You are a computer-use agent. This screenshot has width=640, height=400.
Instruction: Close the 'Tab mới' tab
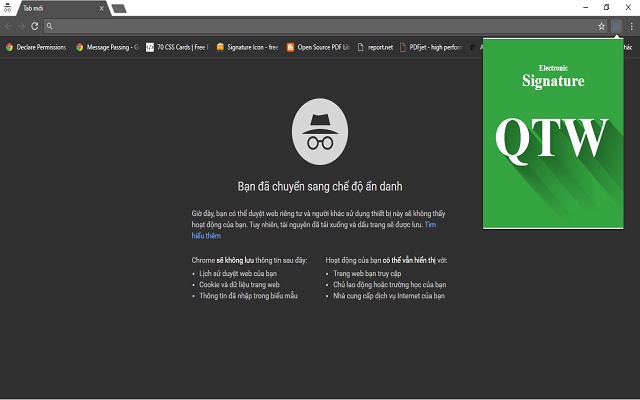[x=102, y=8]
